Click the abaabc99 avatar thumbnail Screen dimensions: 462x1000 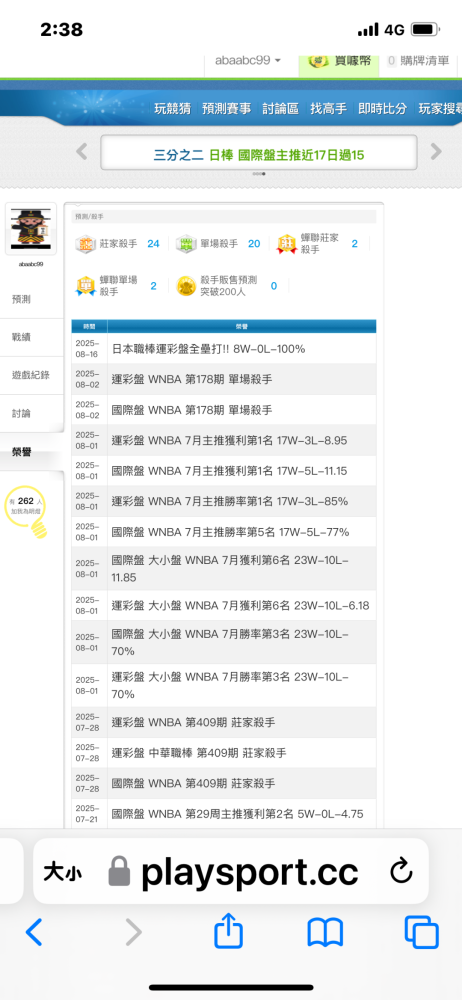(31, 228)
